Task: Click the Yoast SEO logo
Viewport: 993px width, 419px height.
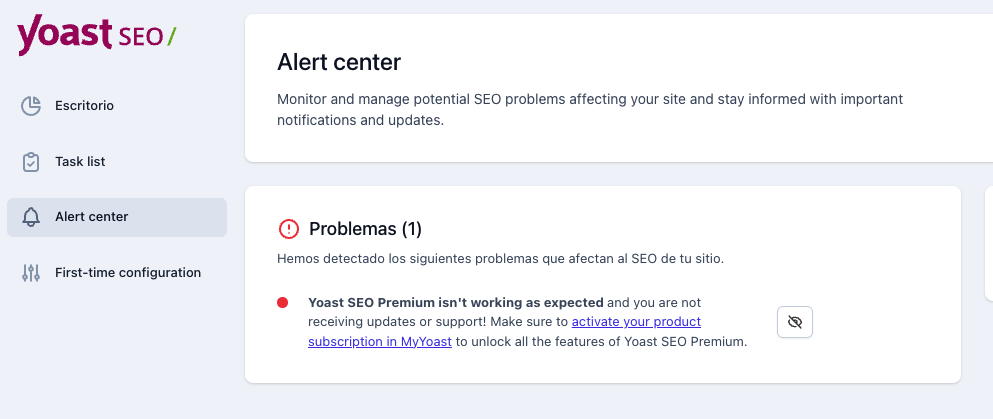Action: [96, 36]
